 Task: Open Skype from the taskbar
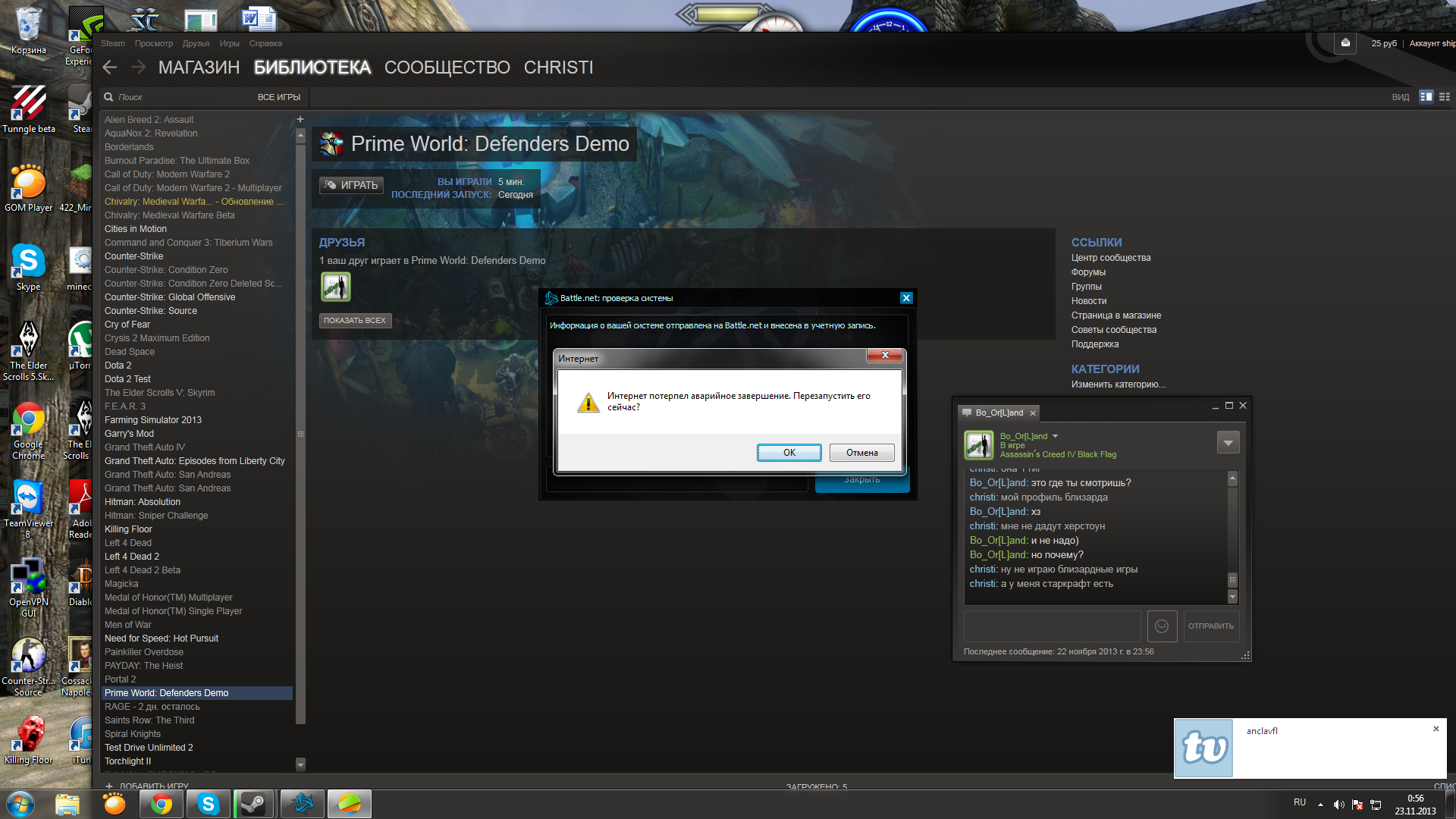coord(208,804)
